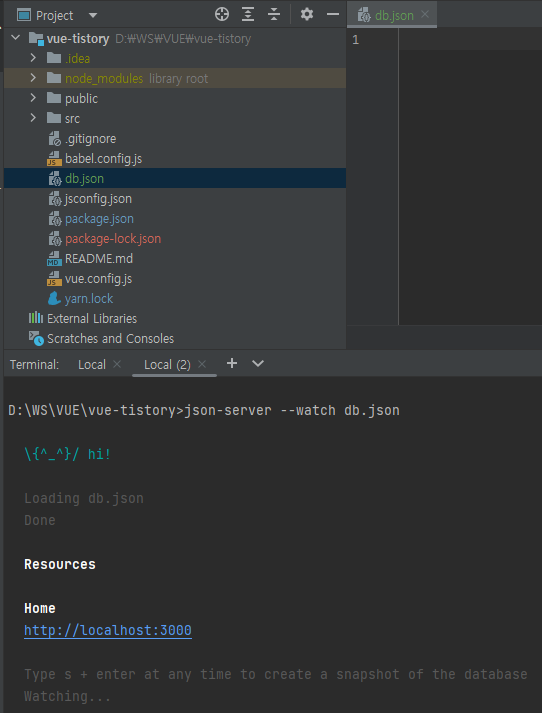Viewport: 542px width, 713px height.
Task: Expand the .idea folder
Action: coord(33,58)
